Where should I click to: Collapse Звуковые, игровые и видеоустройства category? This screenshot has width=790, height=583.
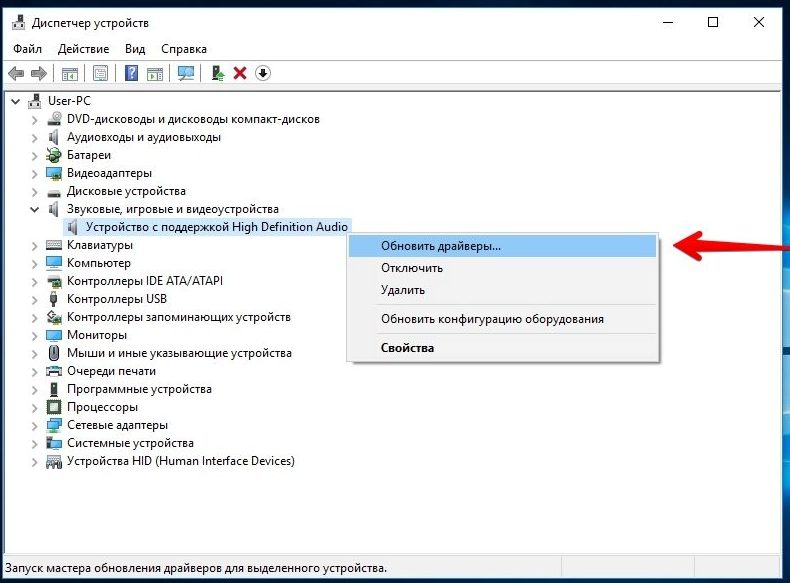(x=35, y=209)
